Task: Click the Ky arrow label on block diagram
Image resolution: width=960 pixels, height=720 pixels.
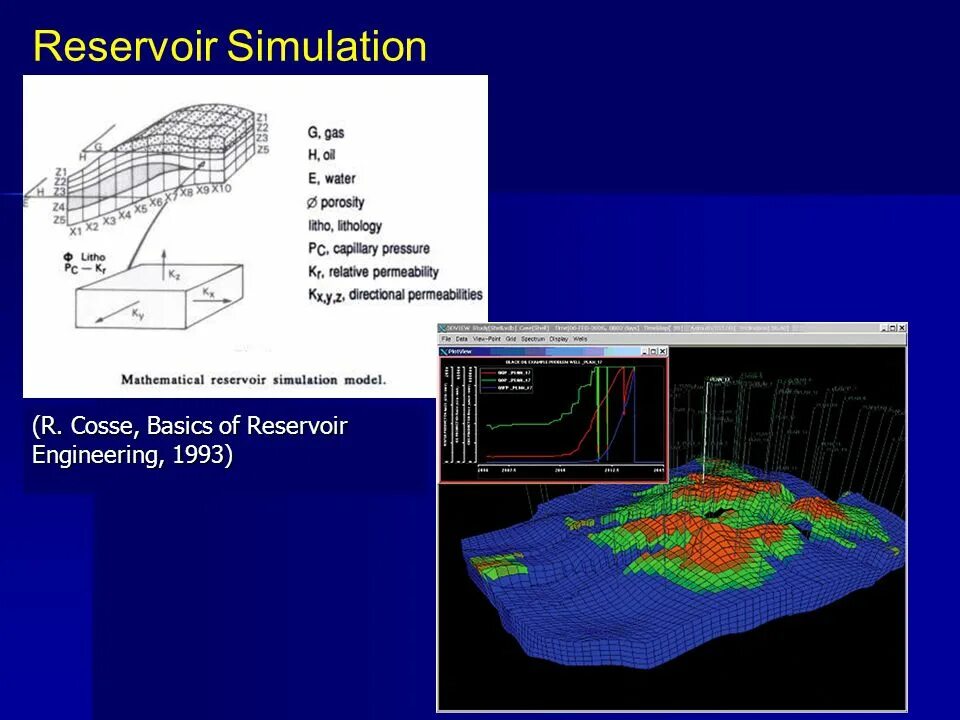Action: [x=138, y=314]
